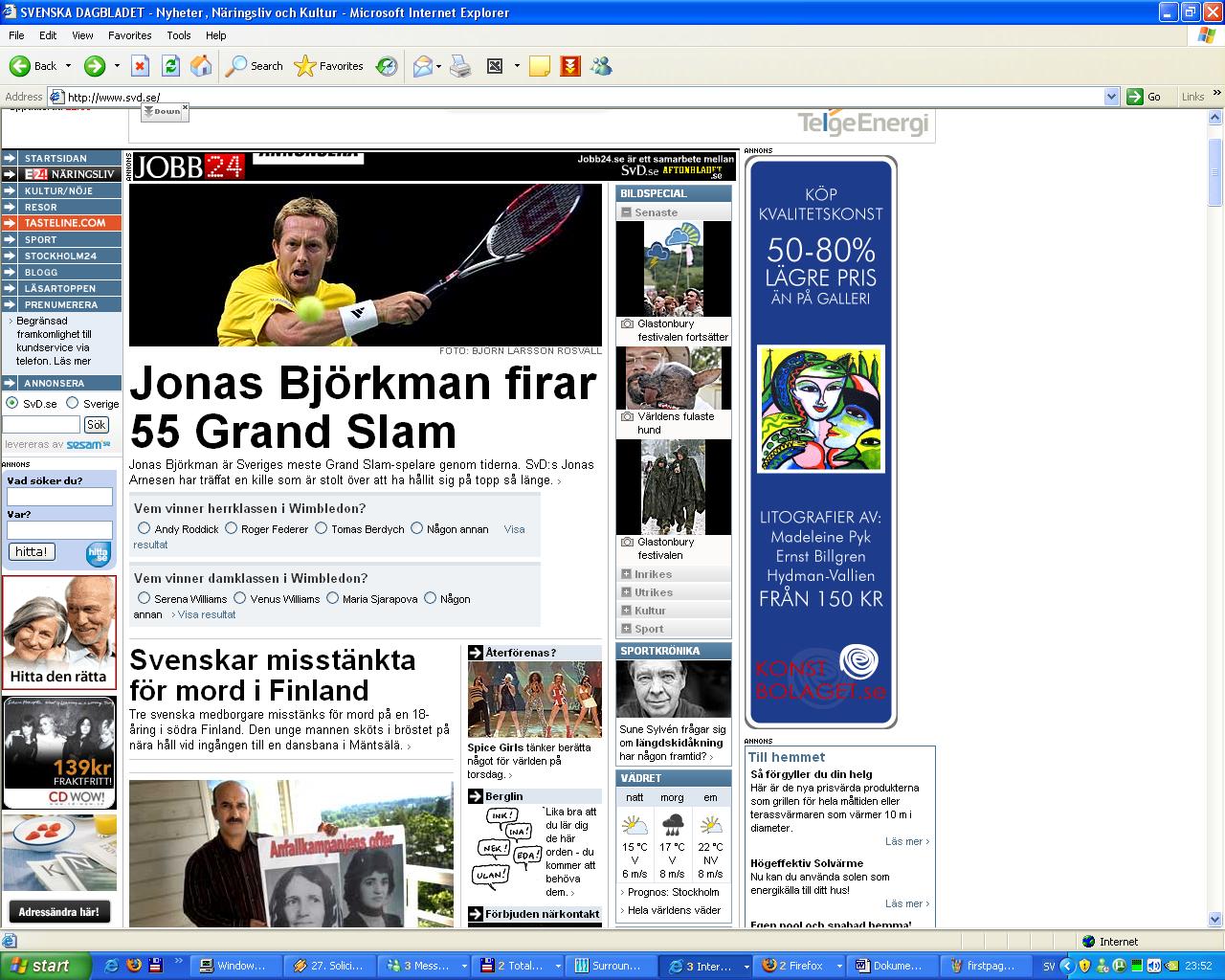Click the vertical scrollbar thumb
Viewport: 1225px width, 980px height.
1216,172
